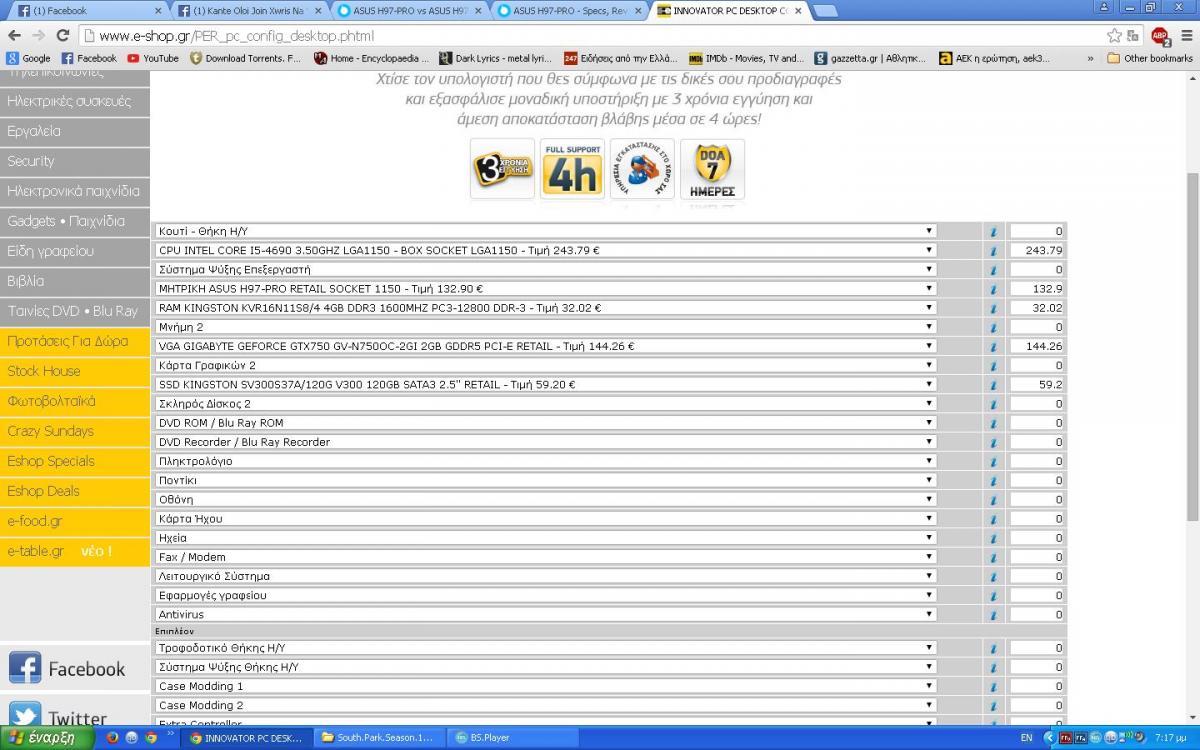Open the Security sidebar category

(x=74, y=161)
